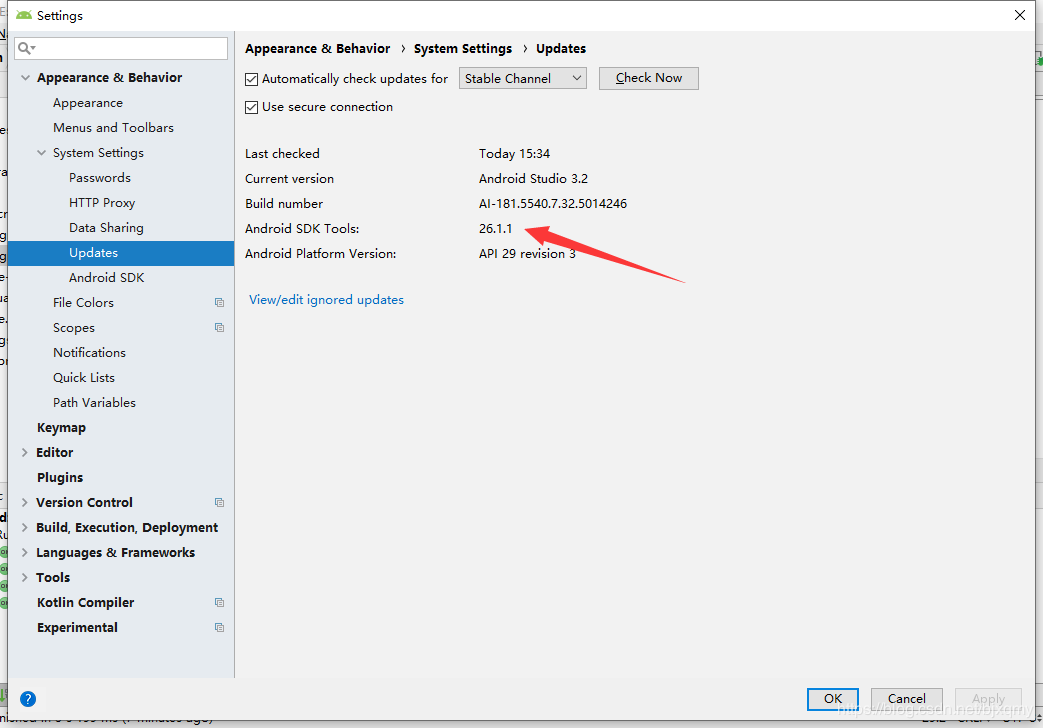Open the Stable Channel dropdown
The image size is (1043, 728).
tap(523, 79)
